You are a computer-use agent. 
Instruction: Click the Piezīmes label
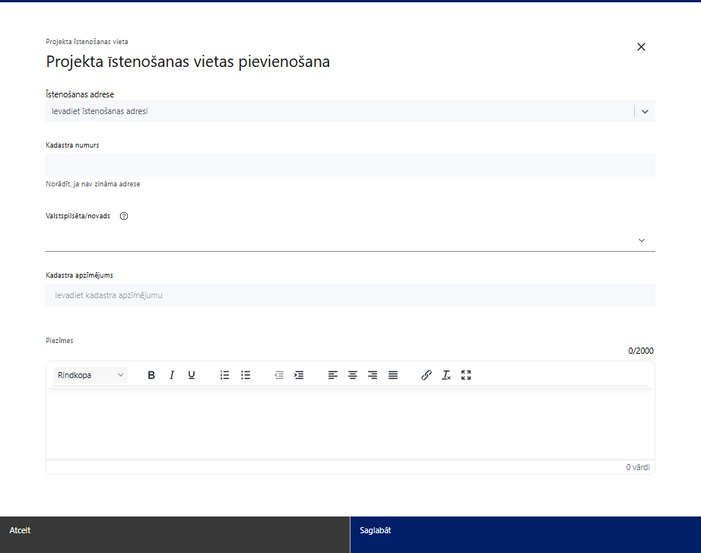[59, 341]
